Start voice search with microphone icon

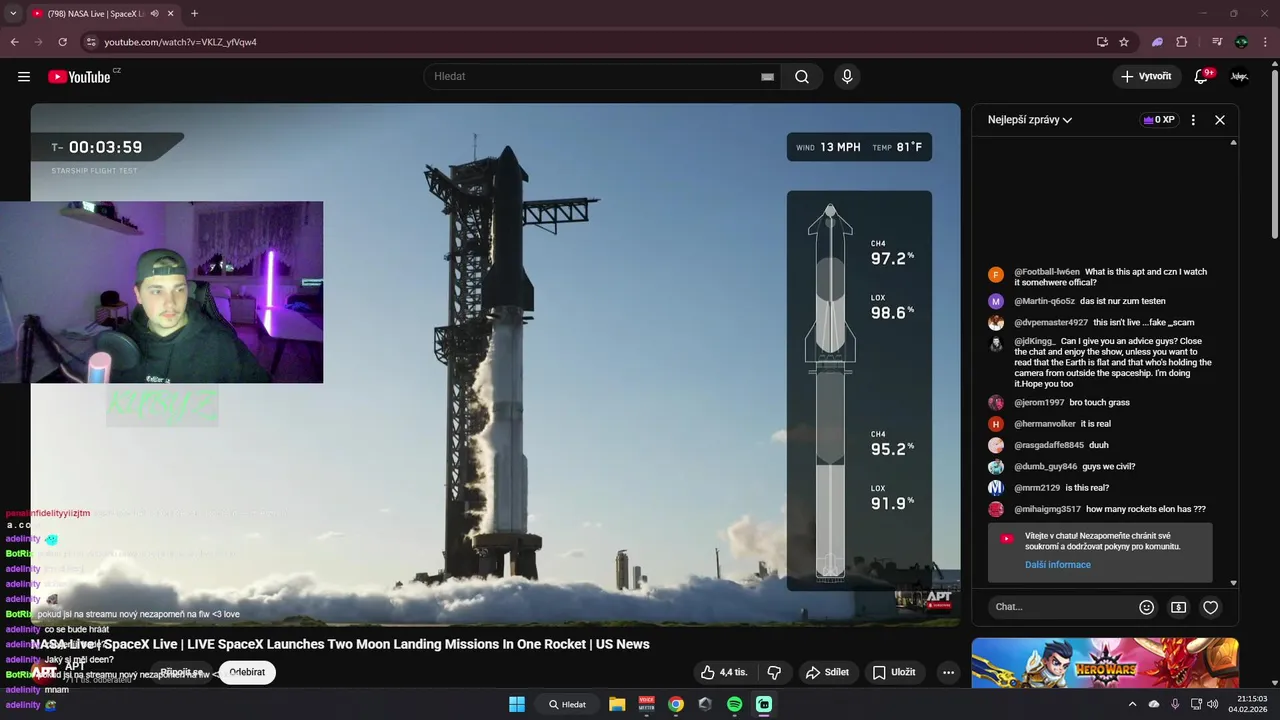click(x=847, y=77)
